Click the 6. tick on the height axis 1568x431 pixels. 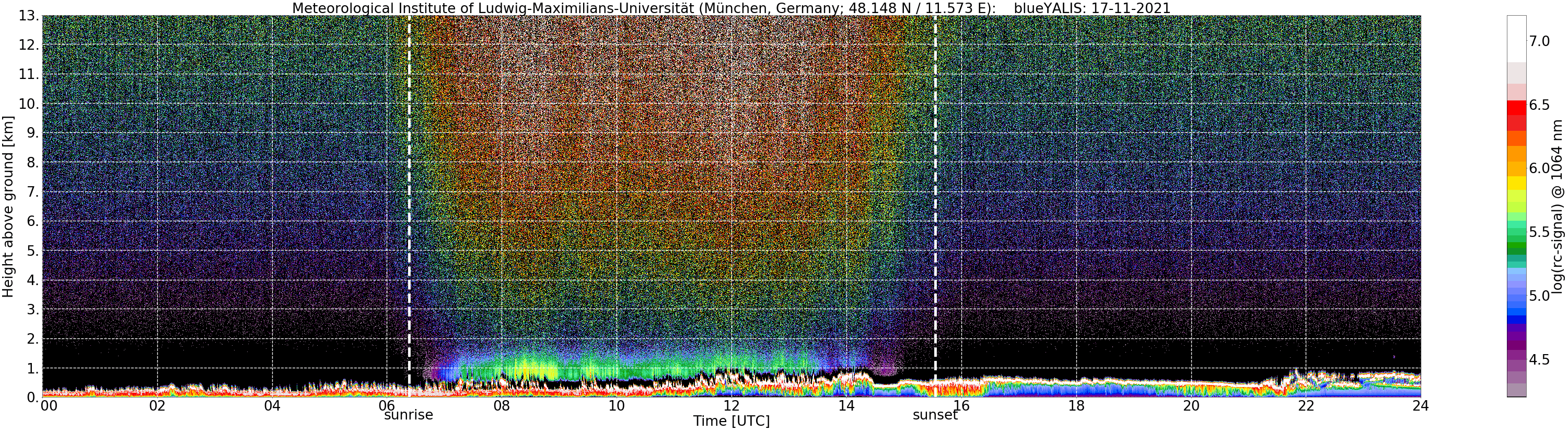click(32, 221)
